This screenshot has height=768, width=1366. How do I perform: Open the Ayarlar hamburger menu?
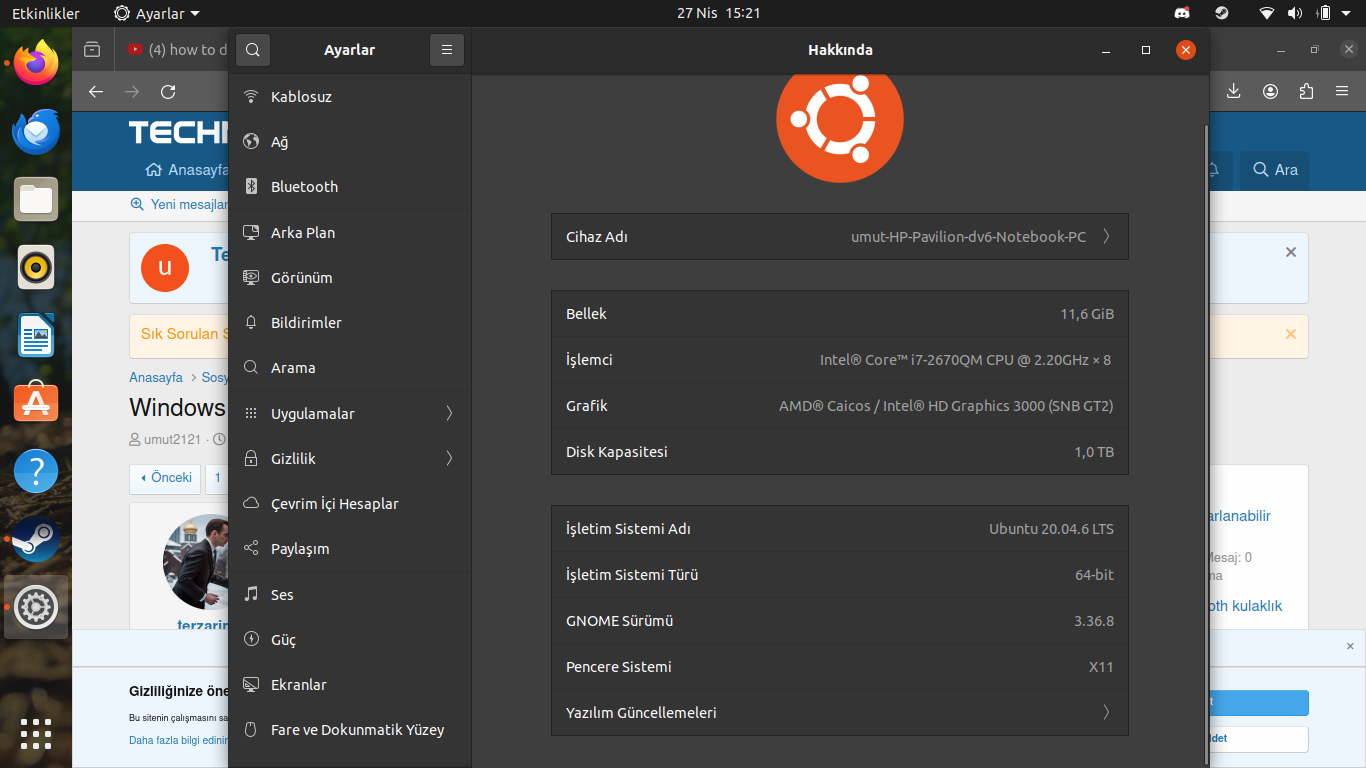point(447,50)
